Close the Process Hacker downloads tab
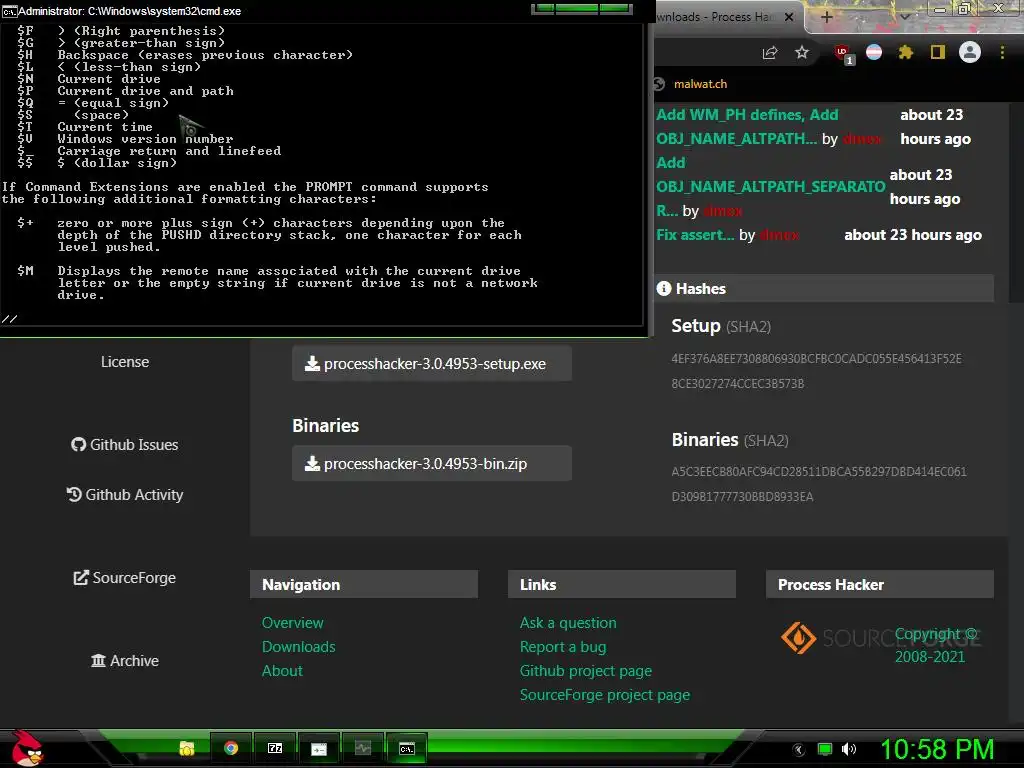Image resolution: width=1024 pixels, height=768 pixels. pyautogui.click(x=789, y=17)
